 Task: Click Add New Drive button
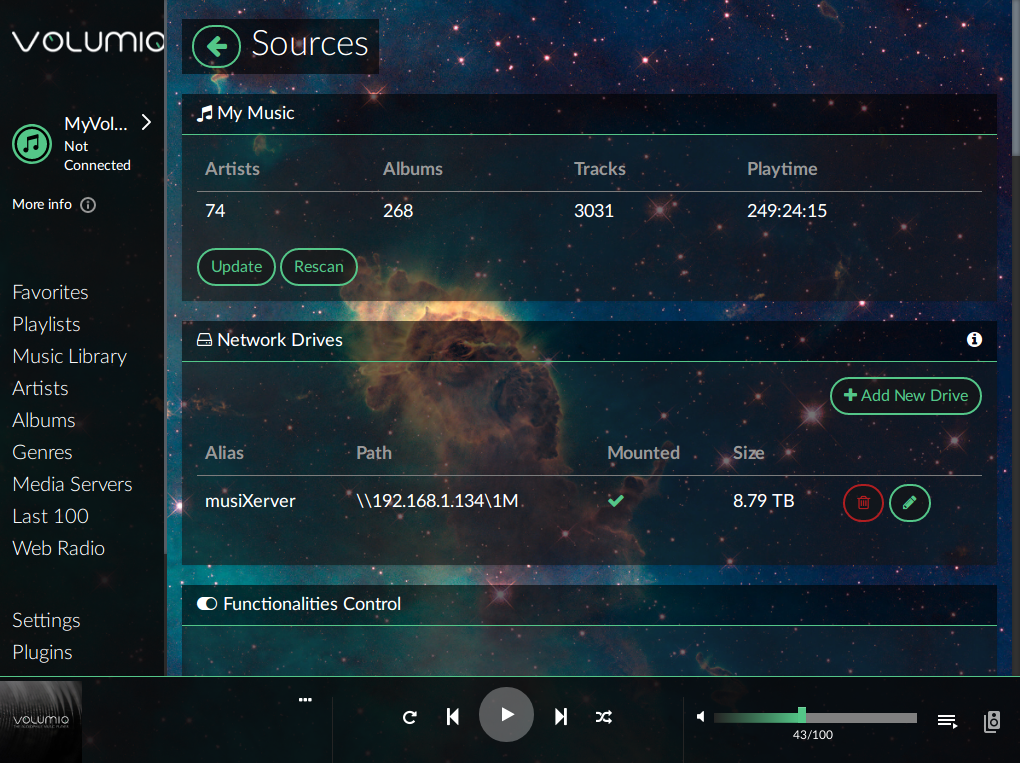pos(906,395)
